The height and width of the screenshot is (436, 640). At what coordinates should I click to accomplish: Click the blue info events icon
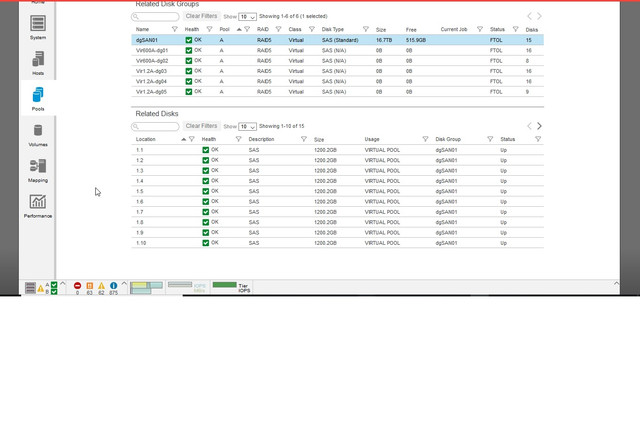click(x=113, y=285)
